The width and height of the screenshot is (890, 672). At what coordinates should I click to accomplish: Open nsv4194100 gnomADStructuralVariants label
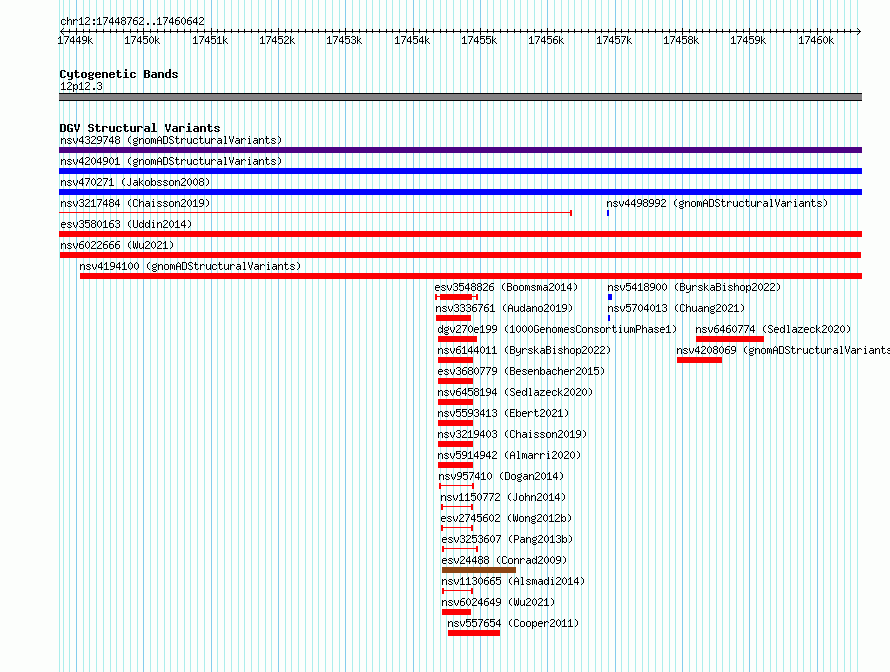click(x=190, y=266)
